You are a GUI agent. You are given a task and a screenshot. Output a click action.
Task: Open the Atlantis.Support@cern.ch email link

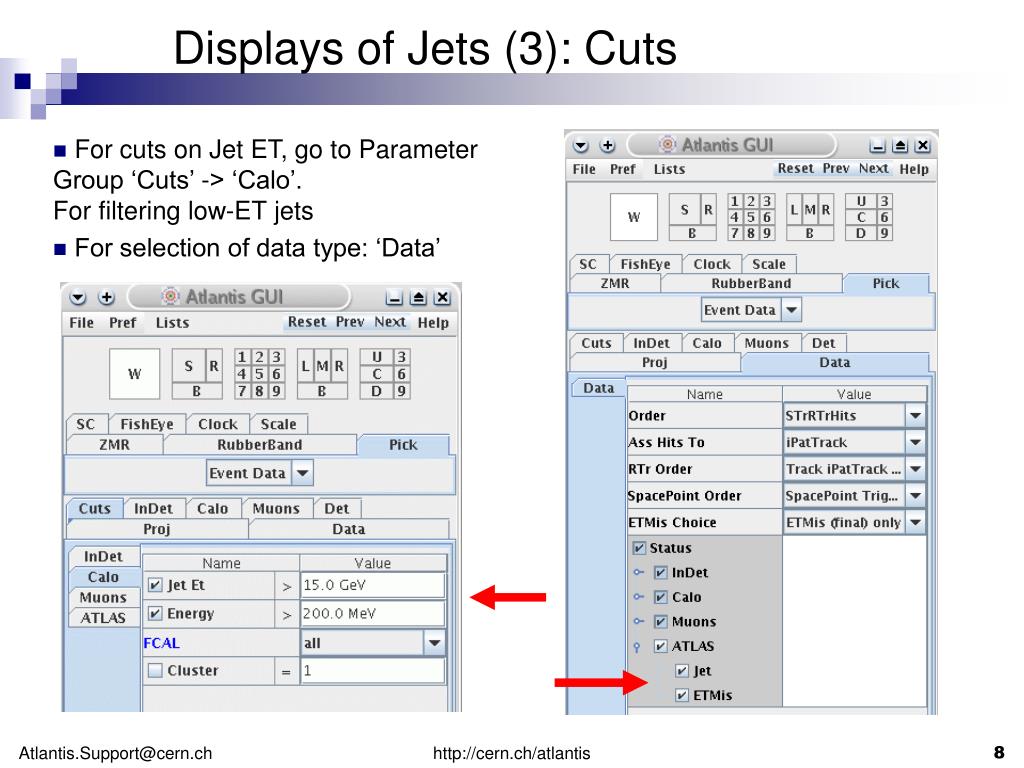pyautogui.click(x=116, y=753)
